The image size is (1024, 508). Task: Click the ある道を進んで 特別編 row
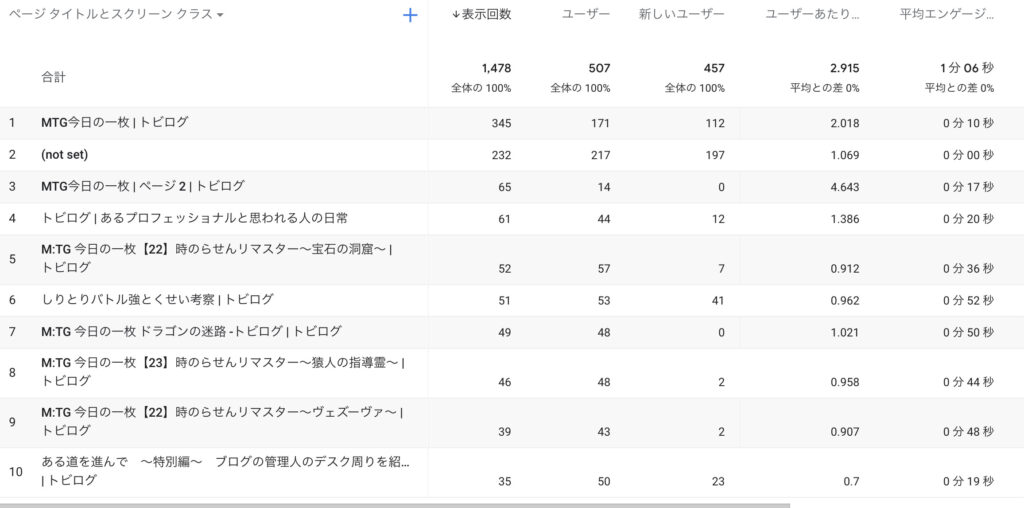tap(225, 470)
